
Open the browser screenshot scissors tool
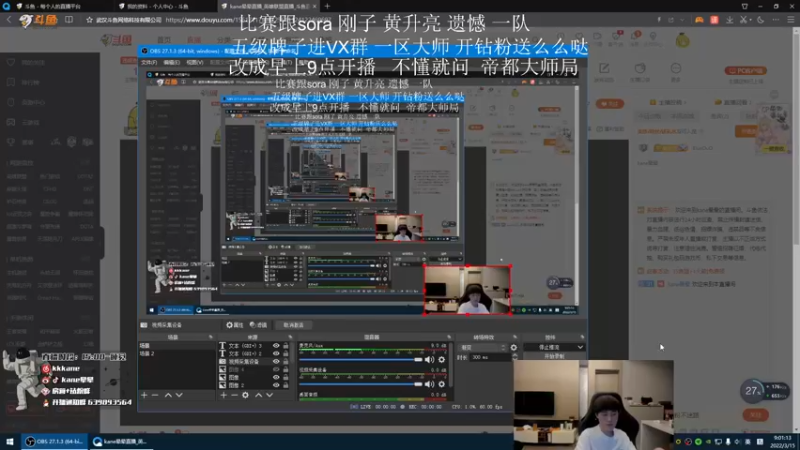744,20
